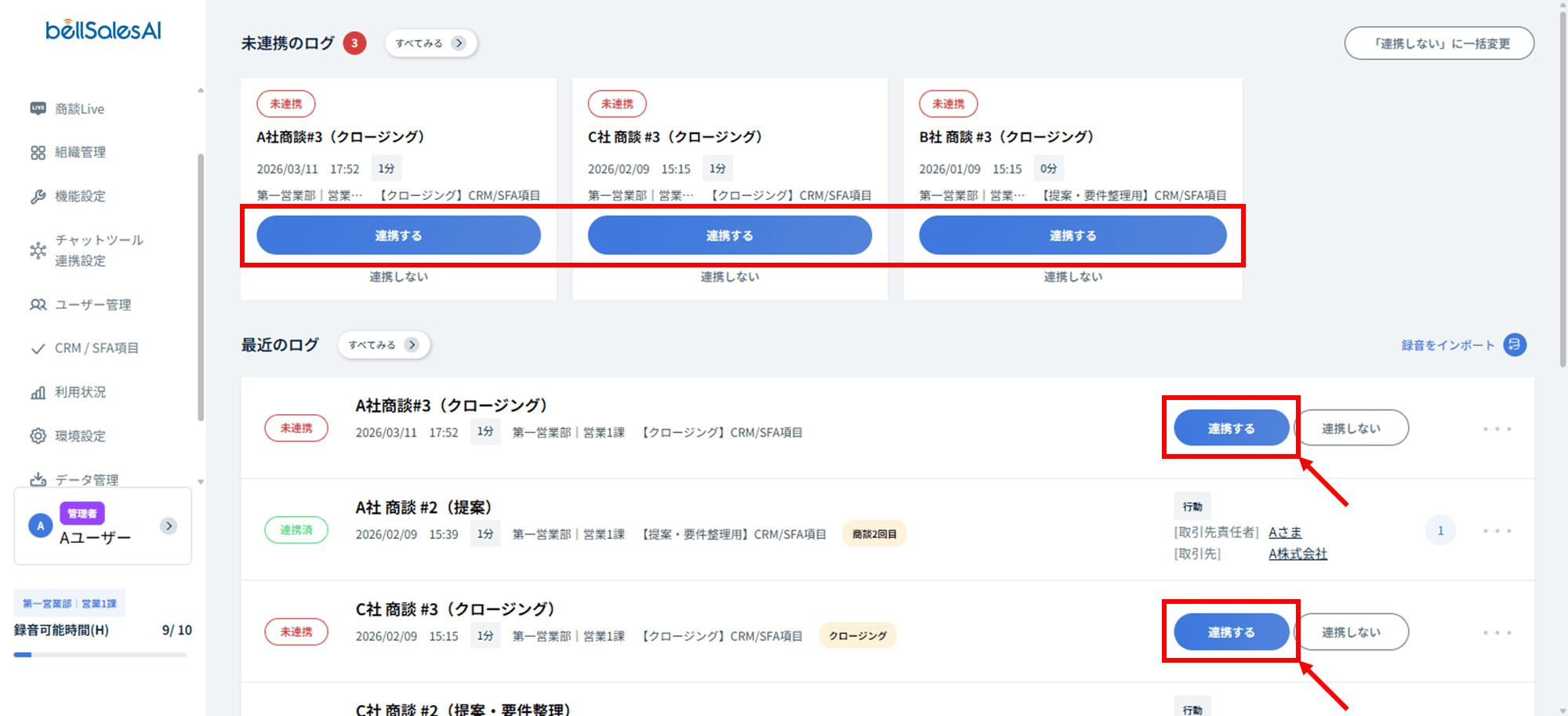Open the CRM / SFA項目 menu item
Viewport: 1568px width, 716px height.
coord(96,348)
